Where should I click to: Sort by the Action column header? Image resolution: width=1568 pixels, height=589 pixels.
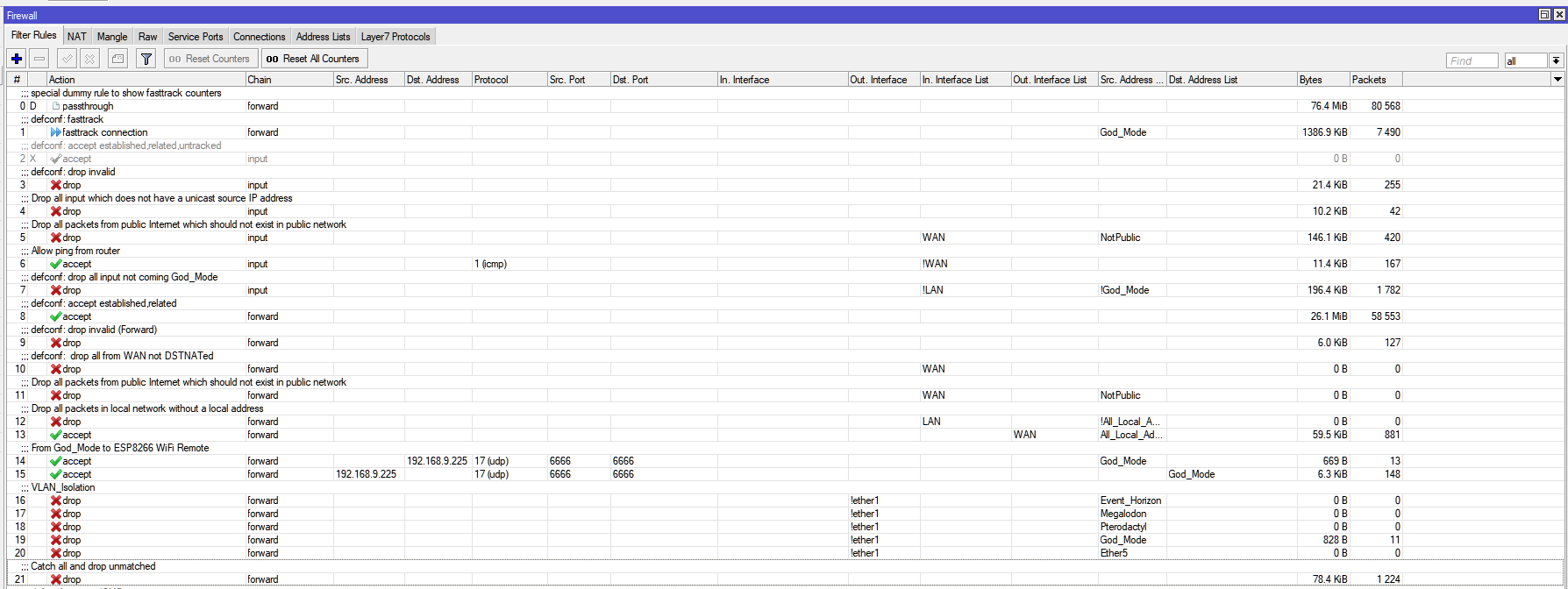(x=146, y=80)
